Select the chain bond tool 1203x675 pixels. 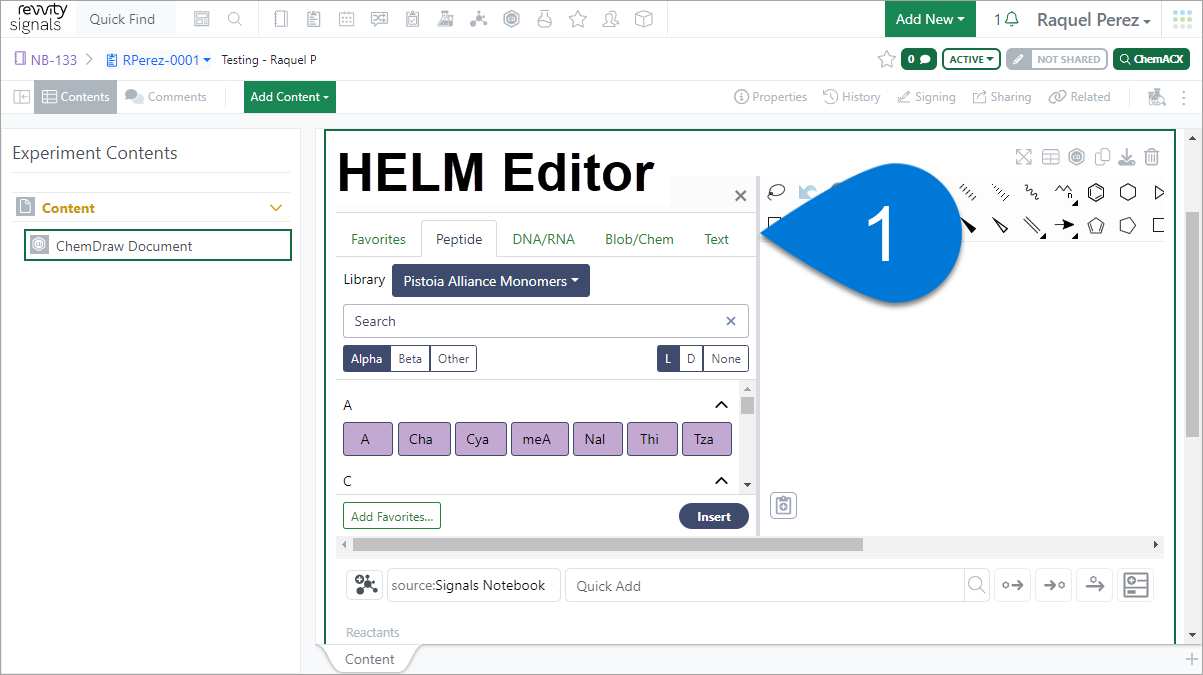pyautogui.click(x=1064, y=192)
